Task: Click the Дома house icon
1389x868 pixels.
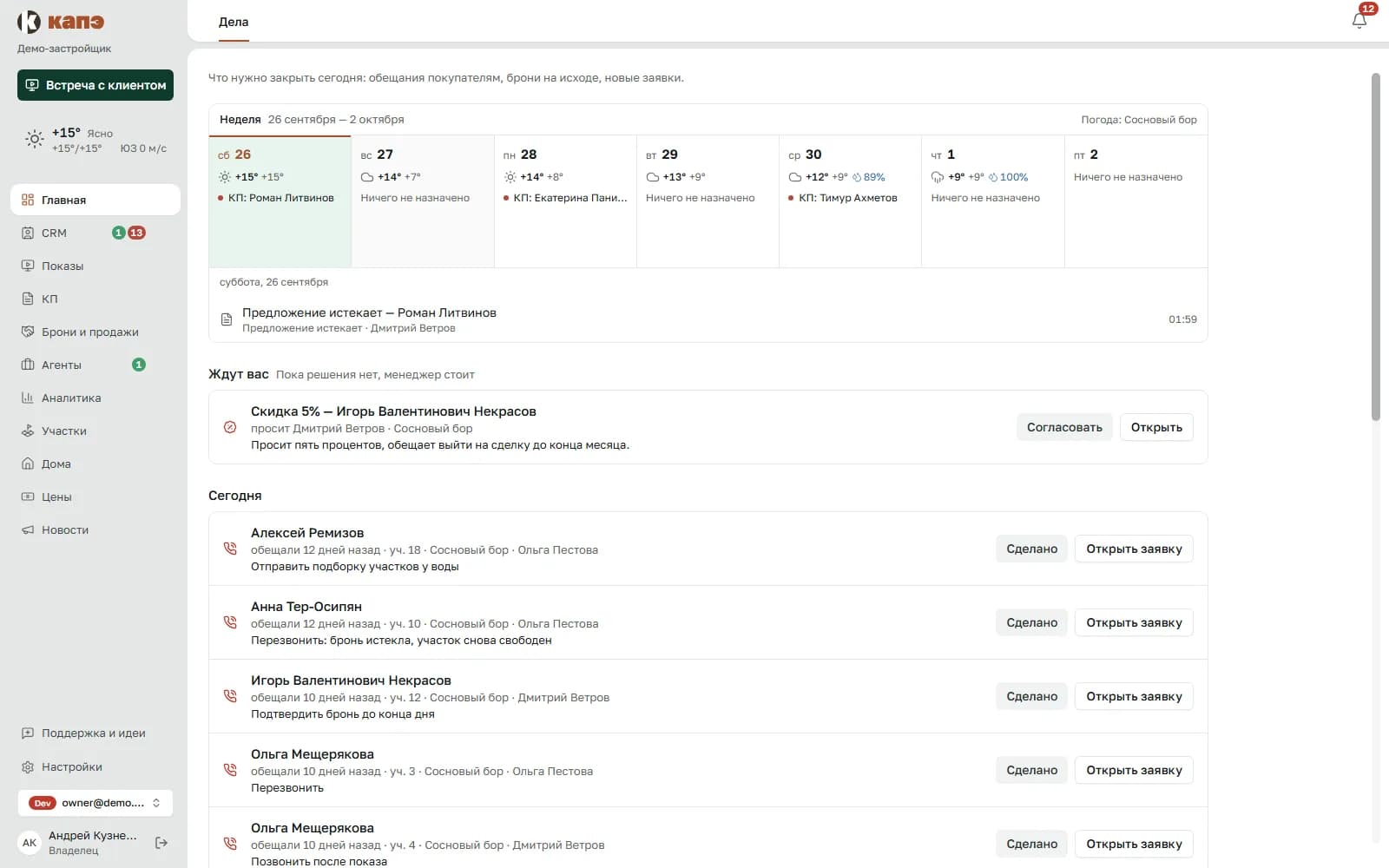Action: click(28, 464)
